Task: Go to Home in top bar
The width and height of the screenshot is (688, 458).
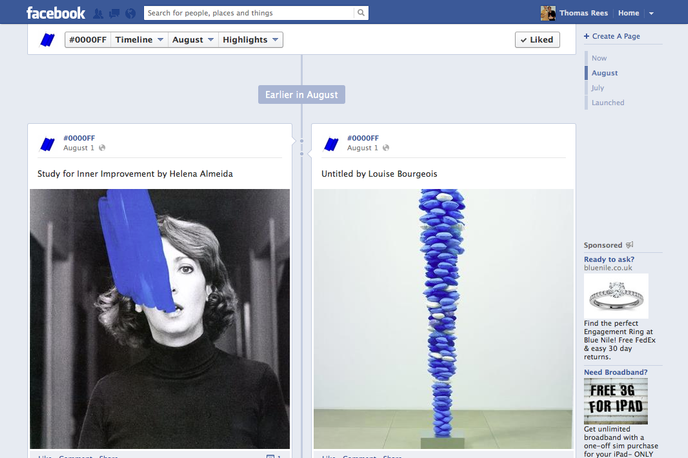Action: (628, 14)
